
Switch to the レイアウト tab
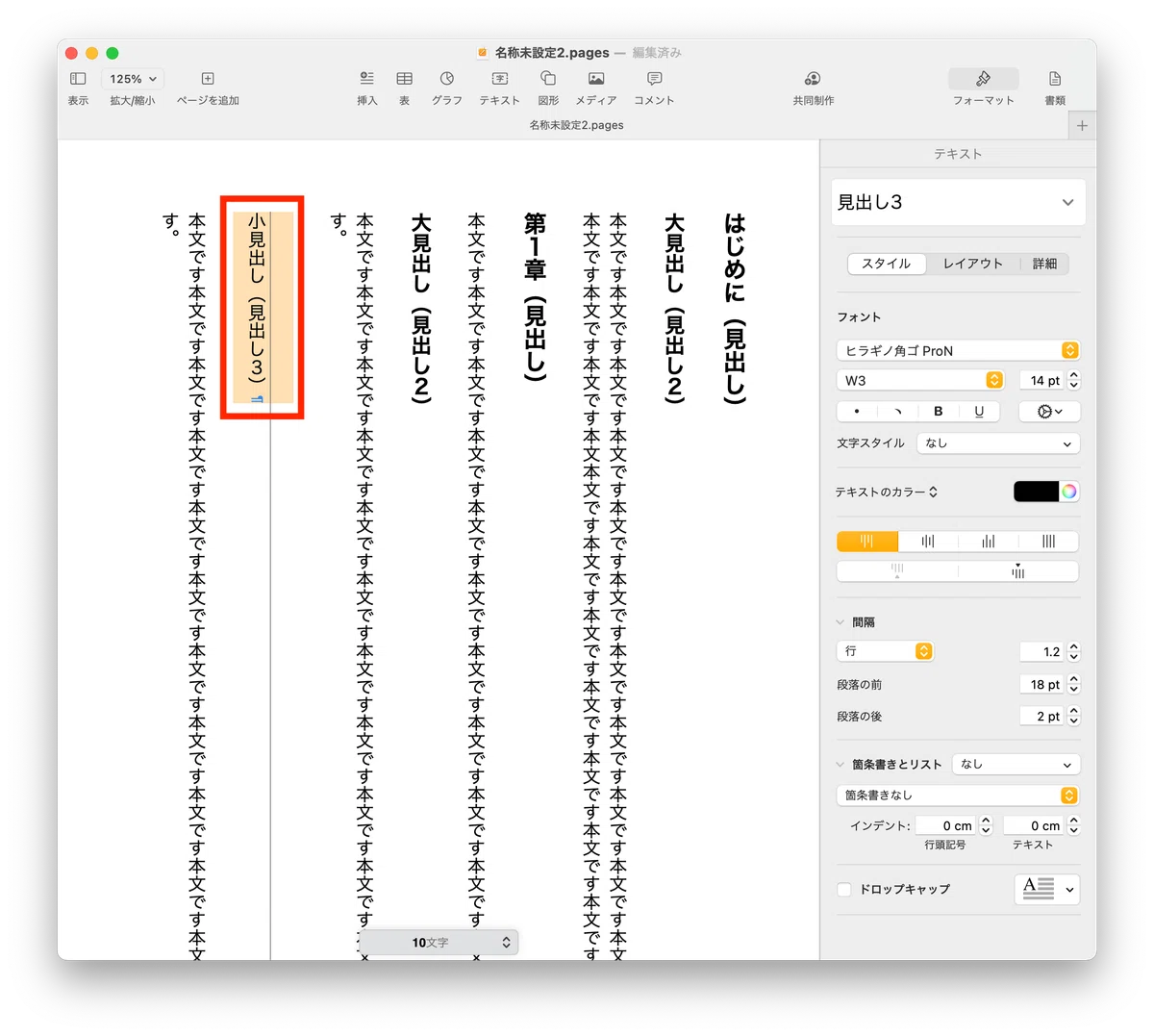pyautogui.click(x=972, y=264)
